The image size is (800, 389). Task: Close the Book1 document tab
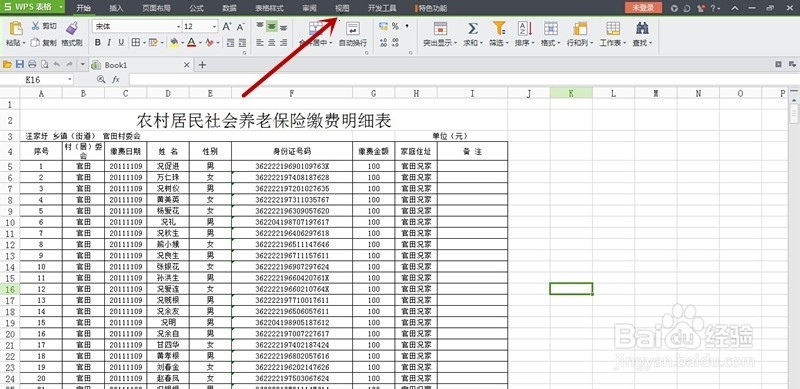click(186, 65)
